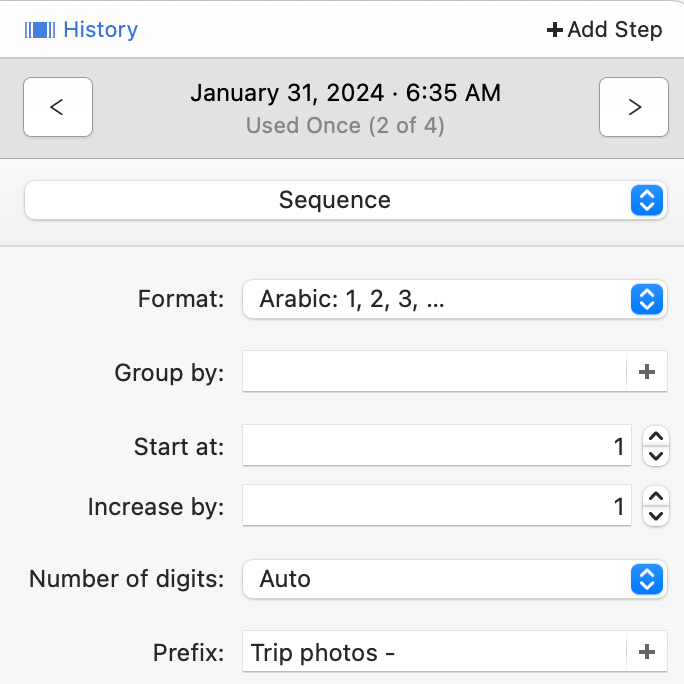This screenshot has height=684, width=684.
Task: Increment the Start at value
Action: 655,436
